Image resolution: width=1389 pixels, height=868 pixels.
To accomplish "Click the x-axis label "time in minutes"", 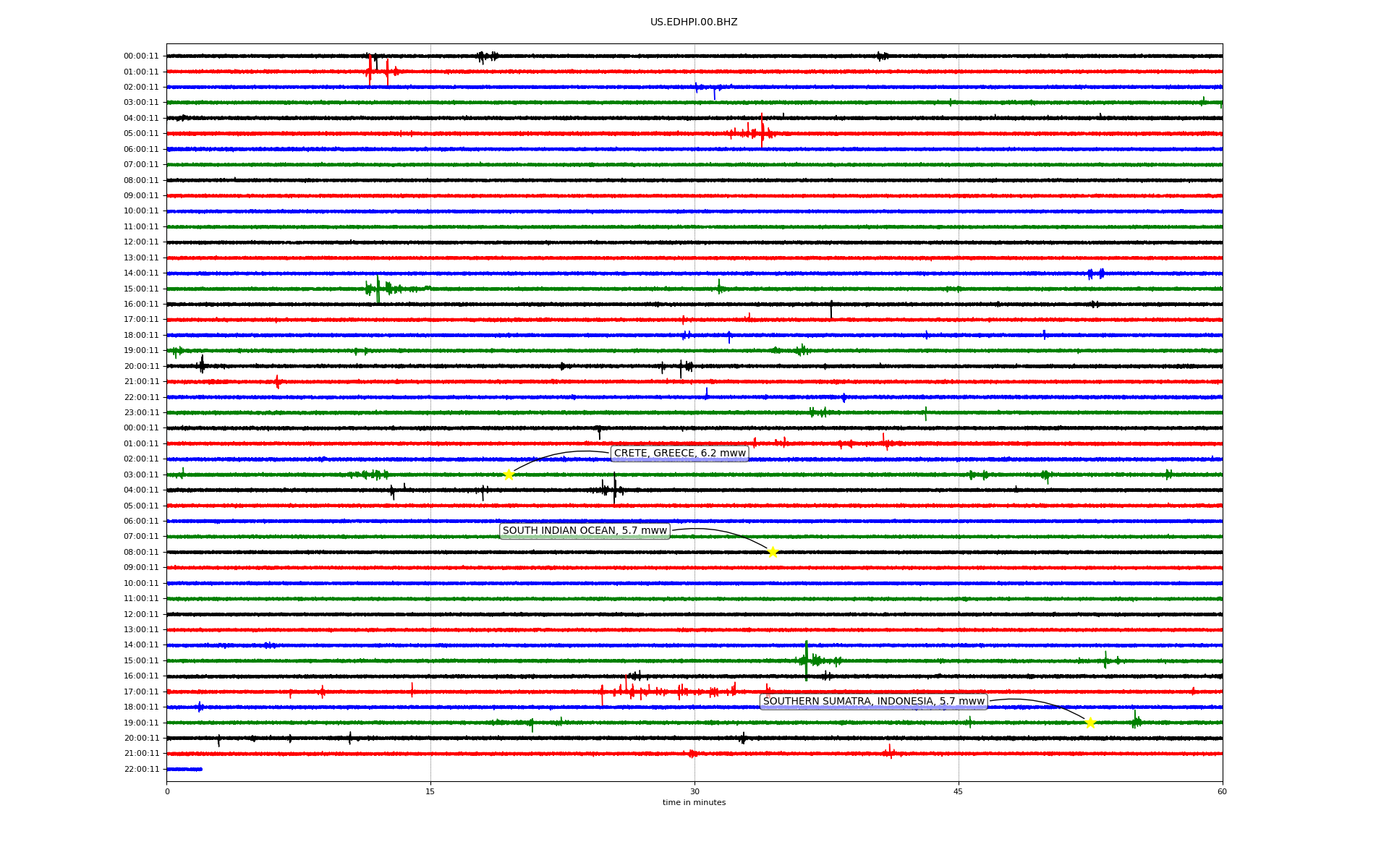I will coord(694,803).
